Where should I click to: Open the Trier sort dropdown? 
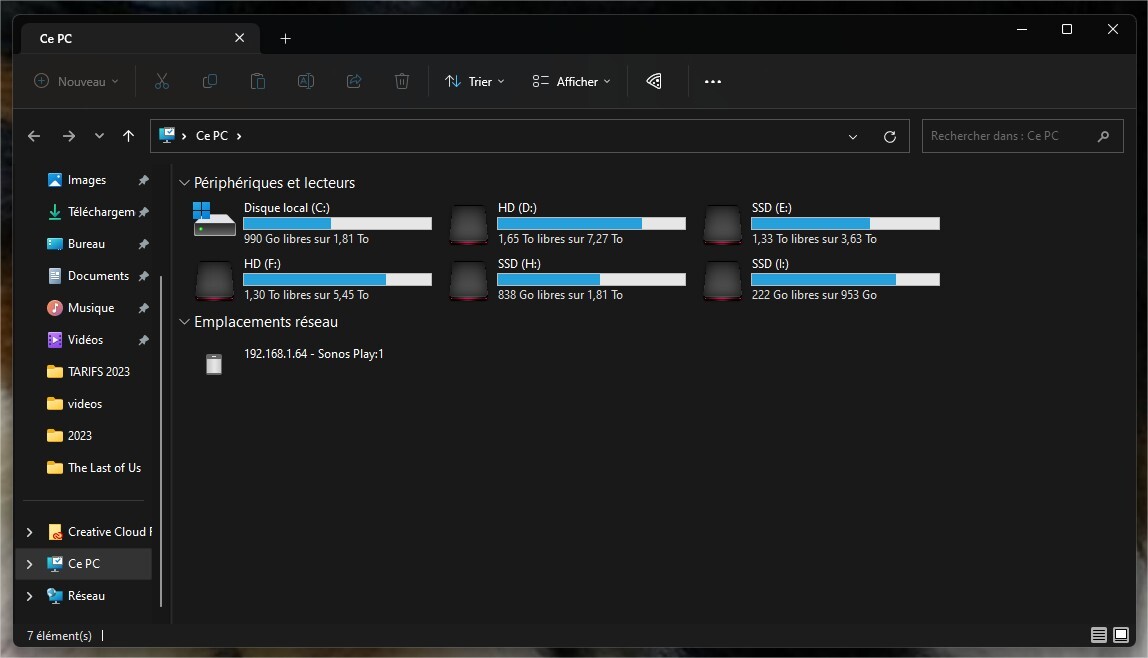click(474, 81)
